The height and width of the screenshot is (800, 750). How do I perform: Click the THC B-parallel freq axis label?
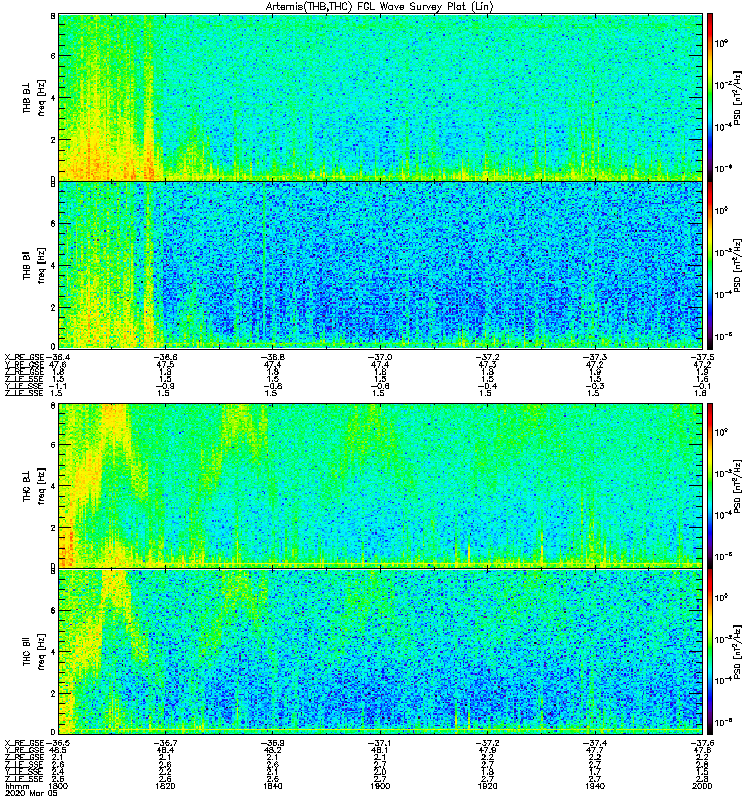pyautogui.click(x=34, y=652)
